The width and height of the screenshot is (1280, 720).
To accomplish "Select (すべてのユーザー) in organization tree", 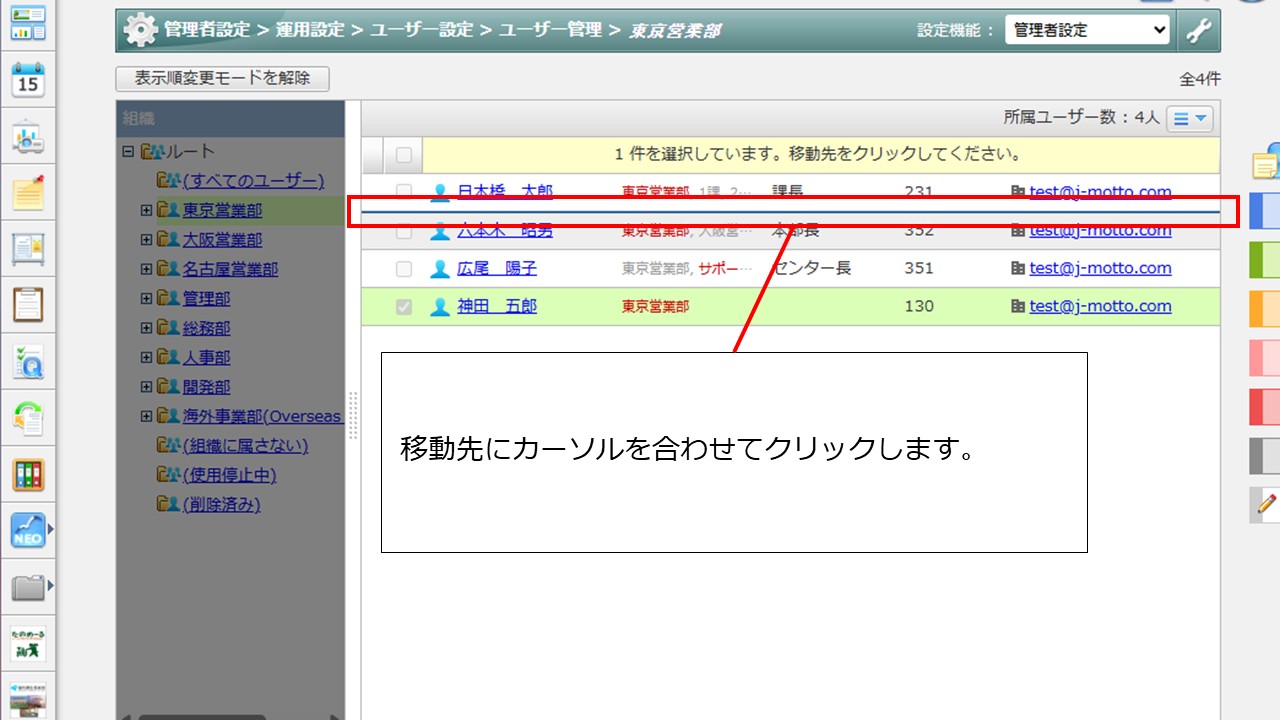I will (x=253, y=181).
